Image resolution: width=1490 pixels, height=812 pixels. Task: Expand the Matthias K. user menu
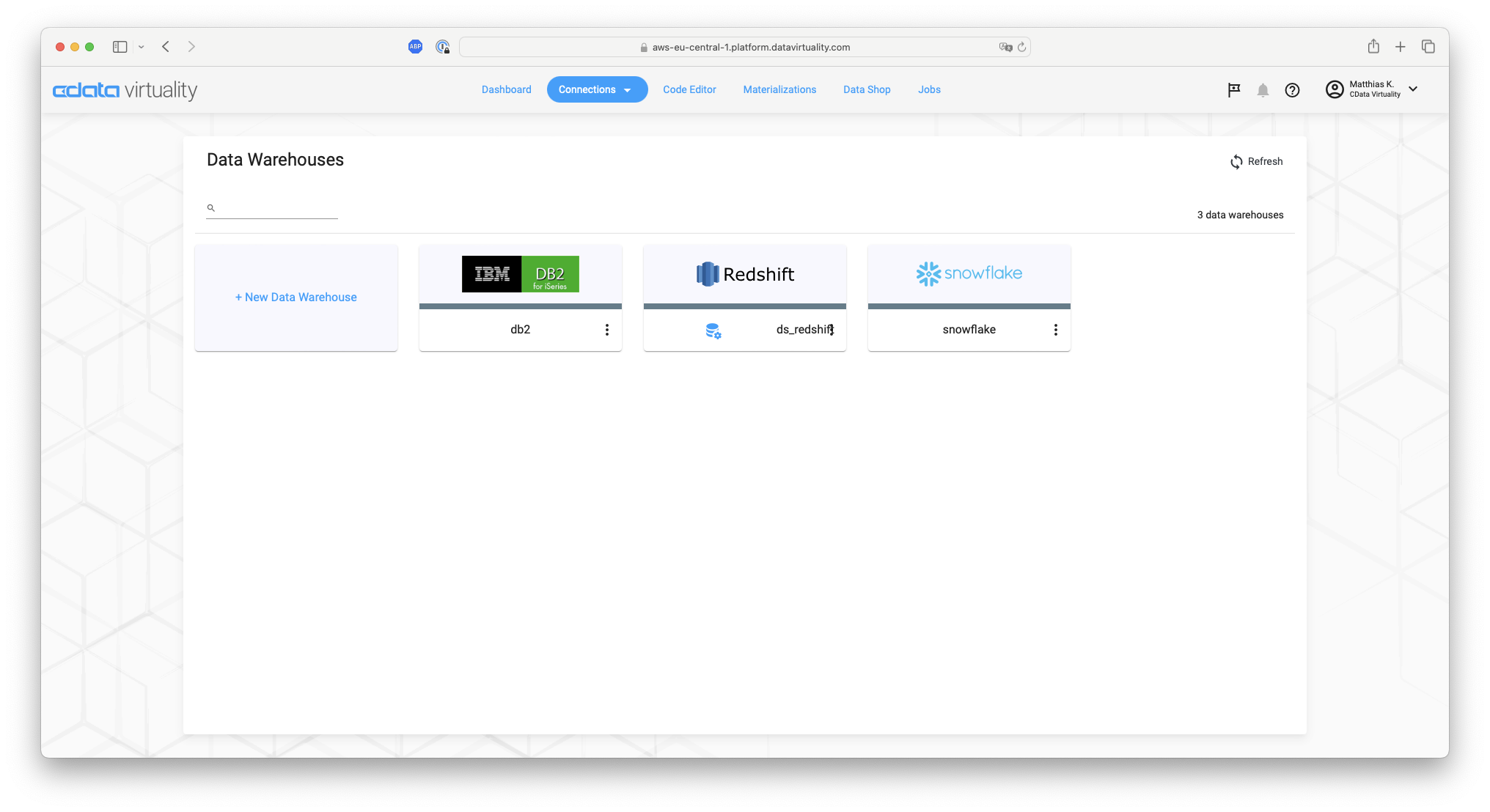pyautogui.click(x=1413, y=89)
